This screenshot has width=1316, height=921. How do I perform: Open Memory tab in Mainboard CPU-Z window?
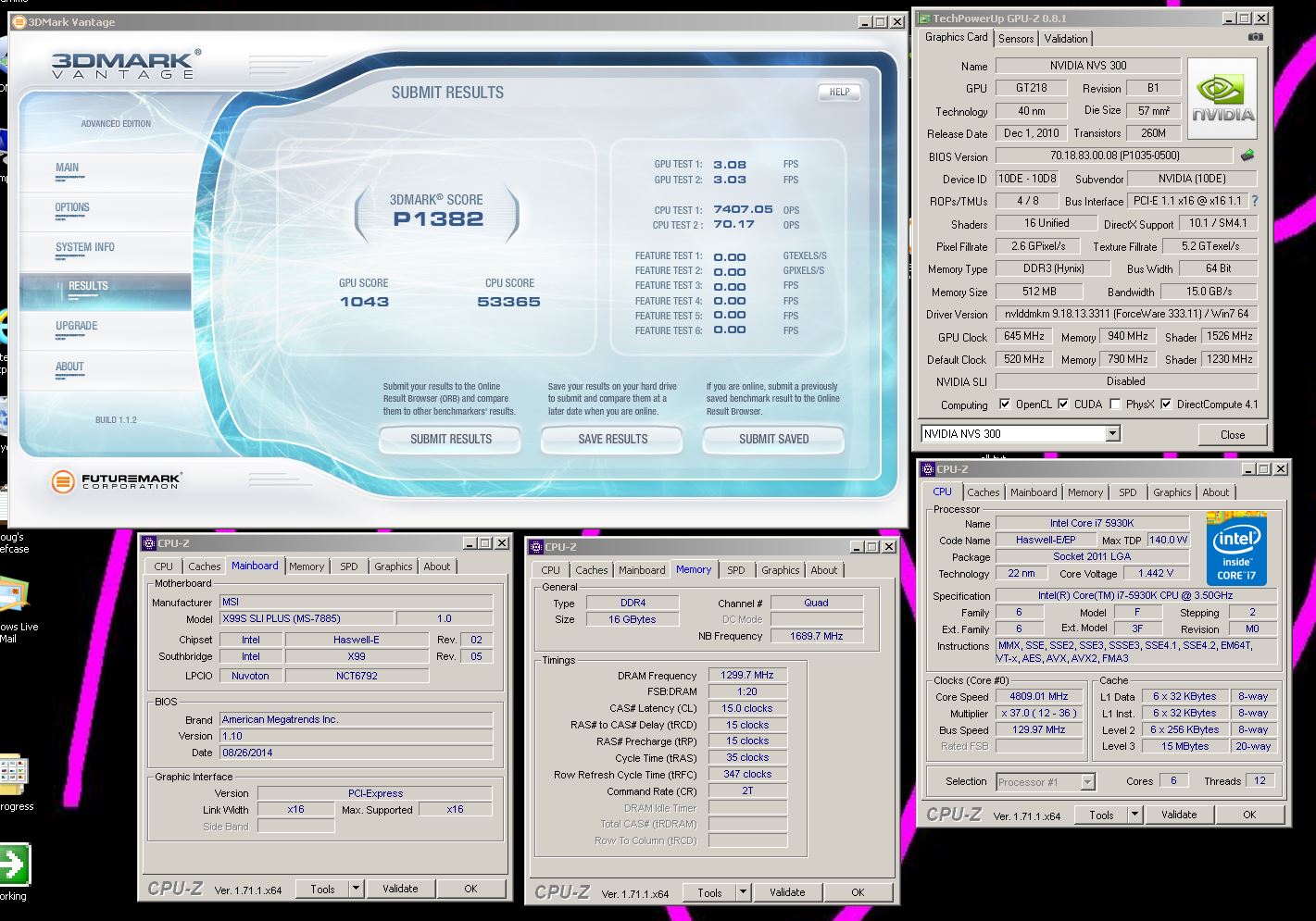click(x=307, y=566)
